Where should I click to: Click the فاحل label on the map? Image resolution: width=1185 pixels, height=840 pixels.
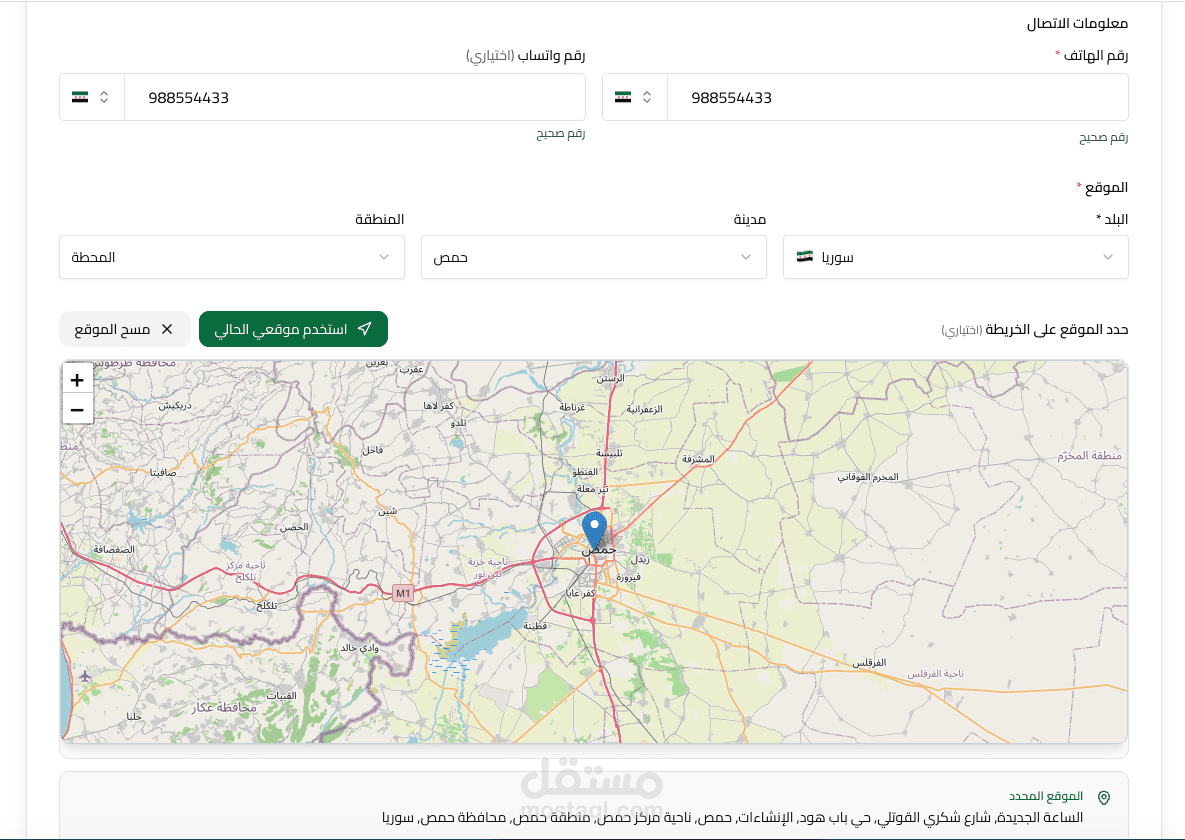click(372, 450)
